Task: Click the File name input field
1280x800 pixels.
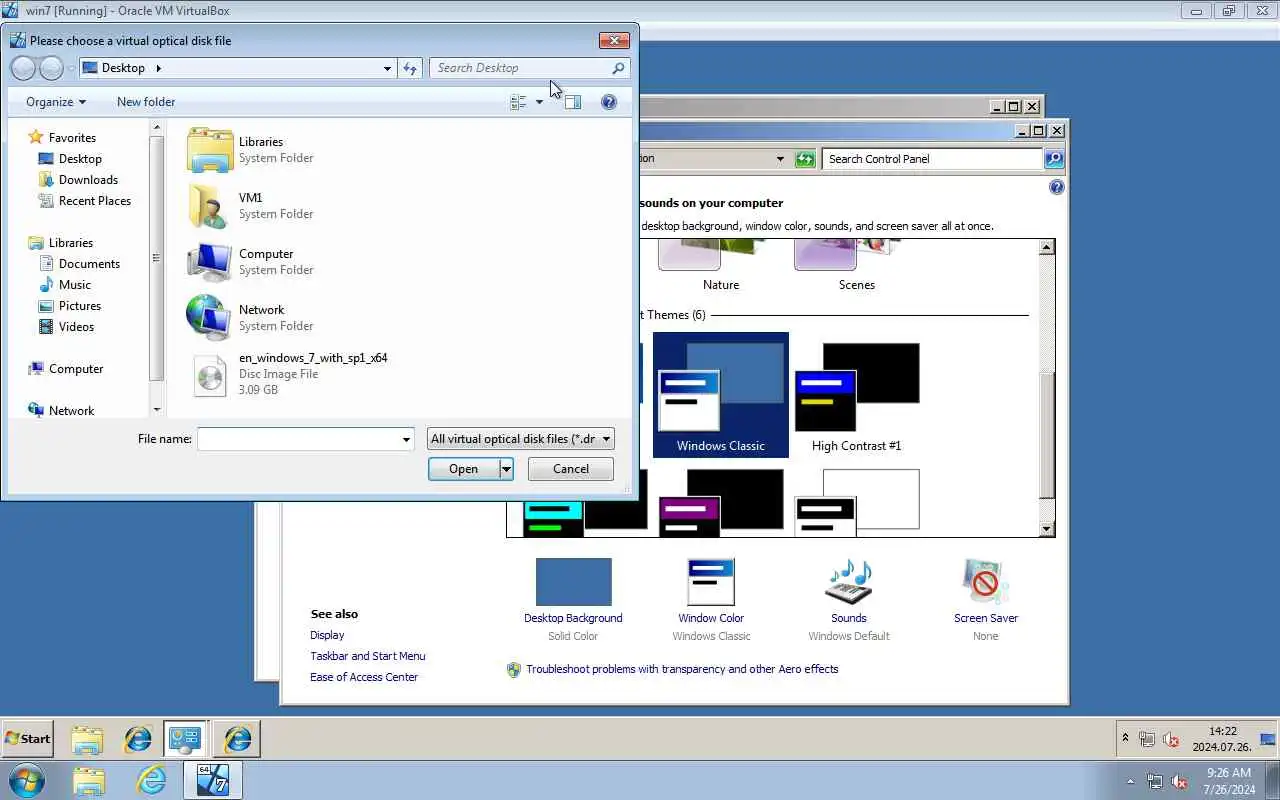Action: (298, 439)
